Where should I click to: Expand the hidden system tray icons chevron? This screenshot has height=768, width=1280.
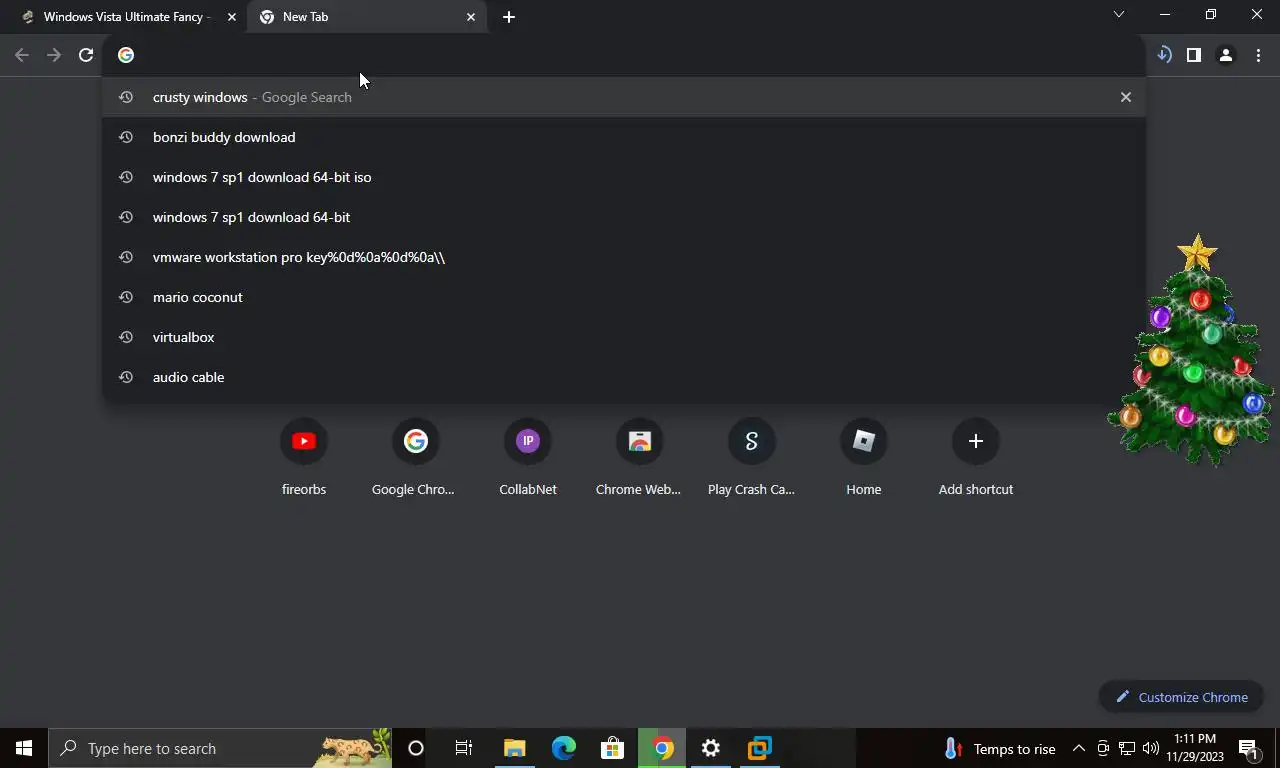(1079, 748)
